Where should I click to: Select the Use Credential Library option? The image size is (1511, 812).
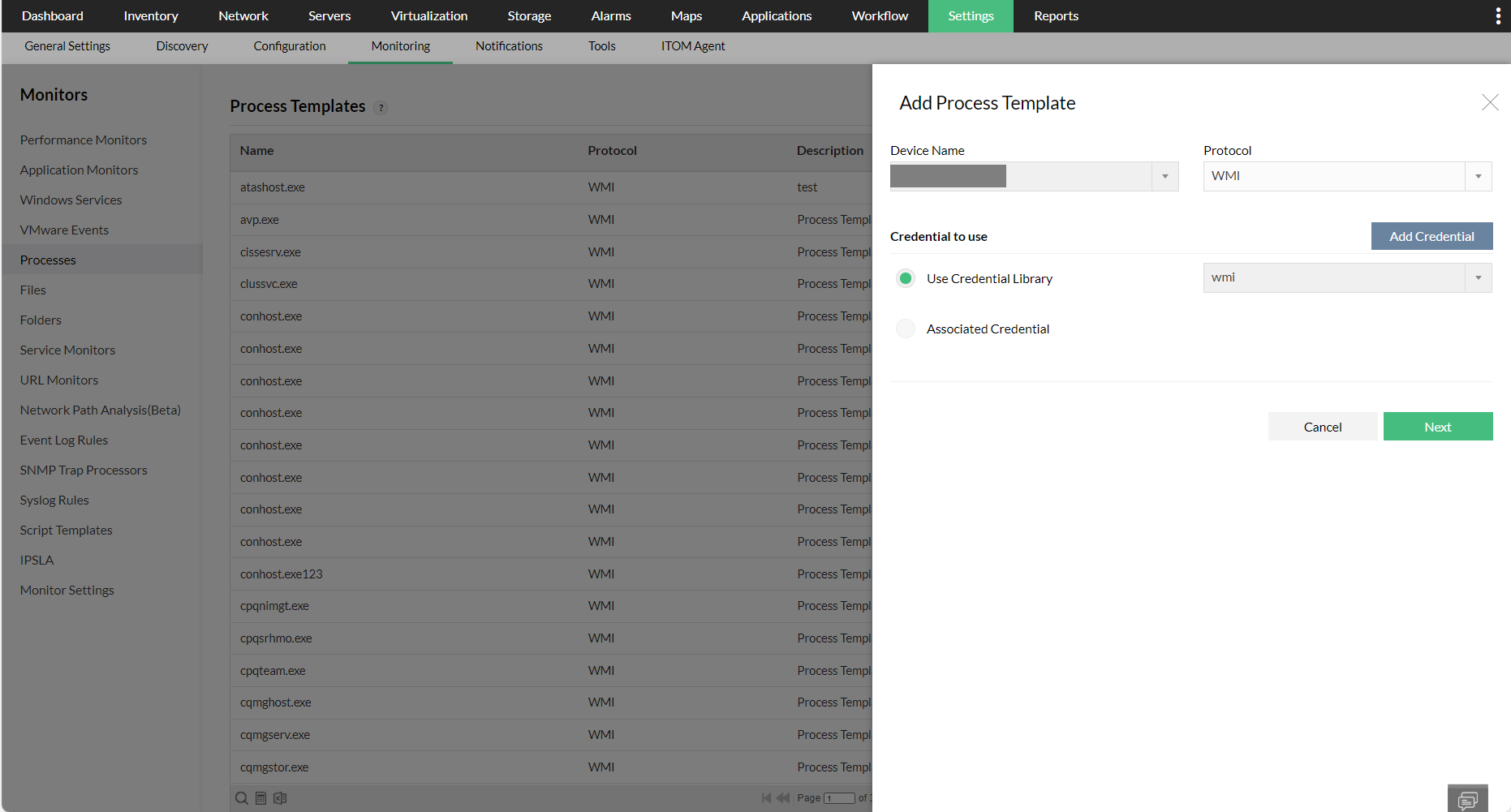905,277
